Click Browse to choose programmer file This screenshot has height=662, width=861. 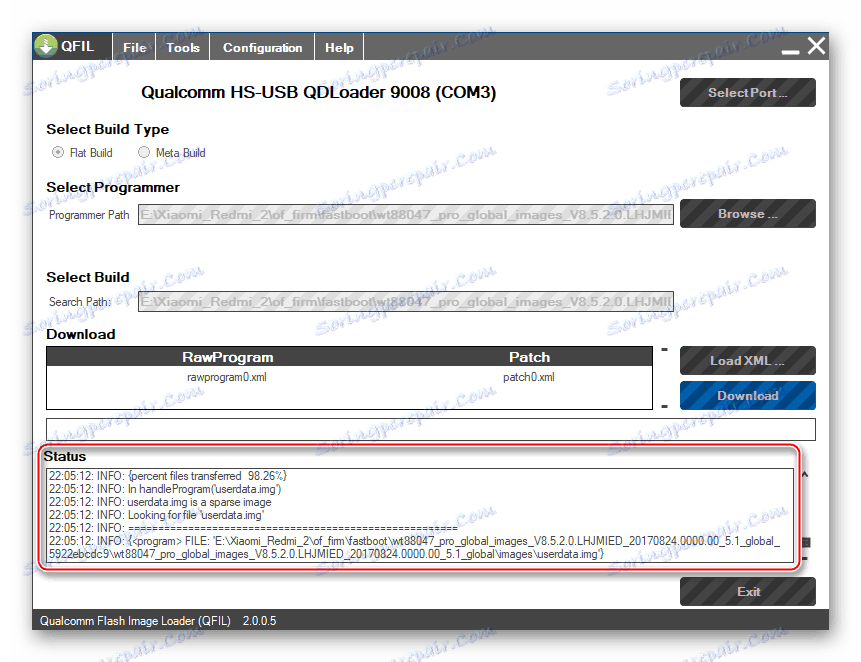747,214
